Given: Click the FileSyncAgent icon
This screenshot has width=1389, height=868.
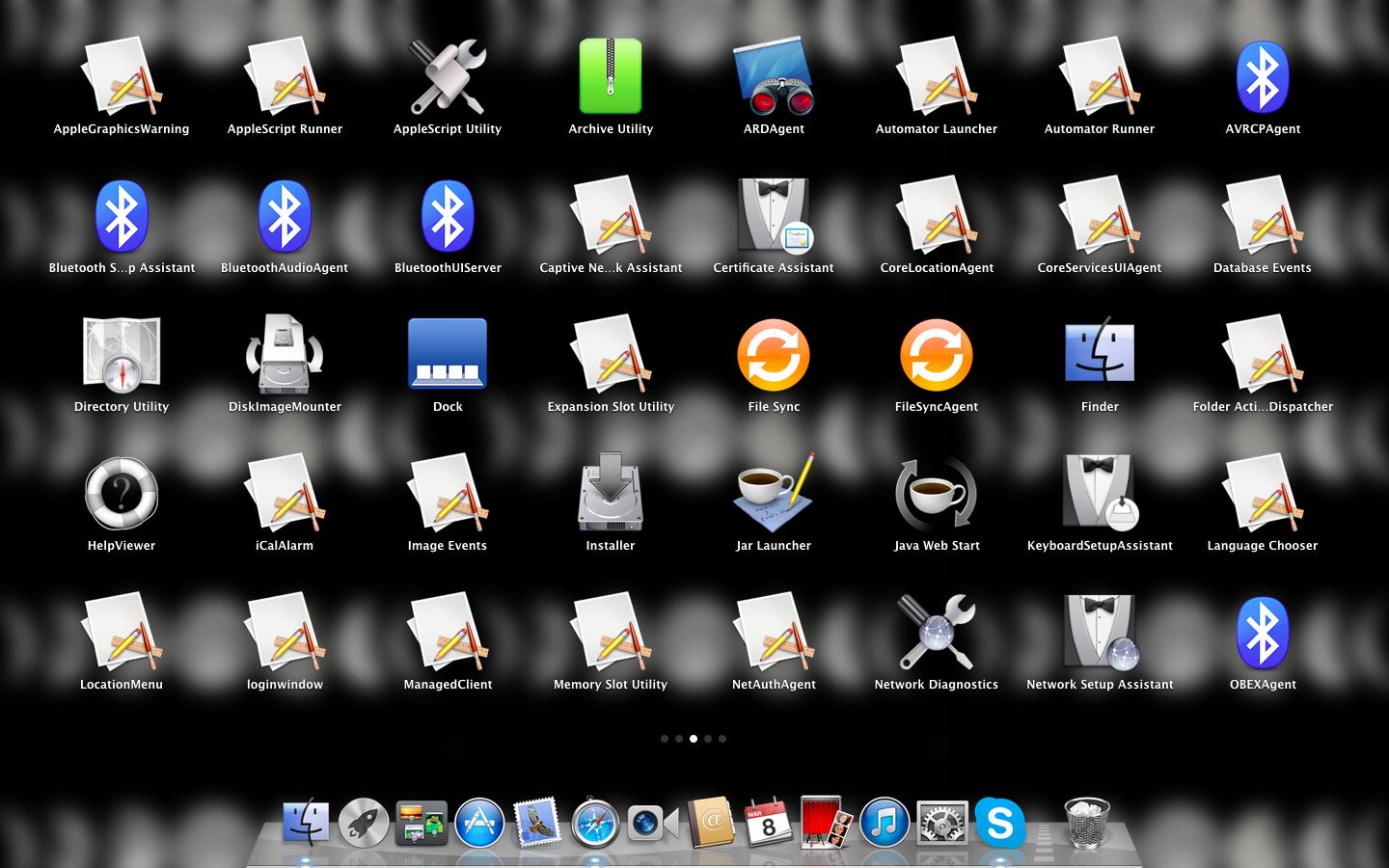Looking at the screenshot, I should [937, 354].
